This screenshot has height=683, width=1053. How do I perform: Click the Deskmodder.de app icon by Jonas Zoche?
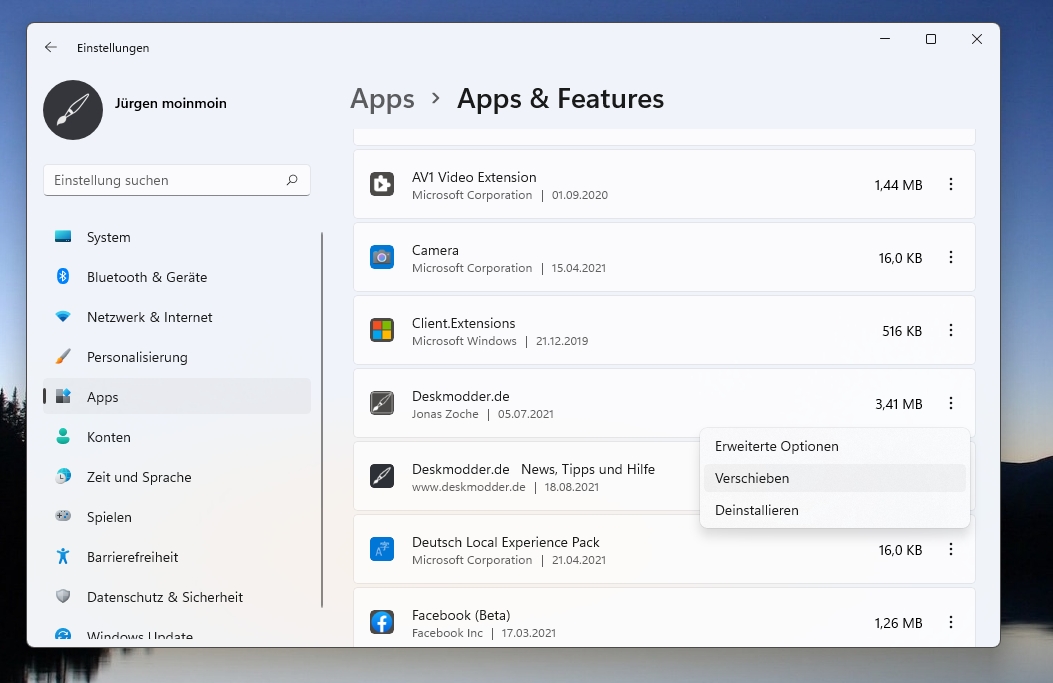click(382, 403)
